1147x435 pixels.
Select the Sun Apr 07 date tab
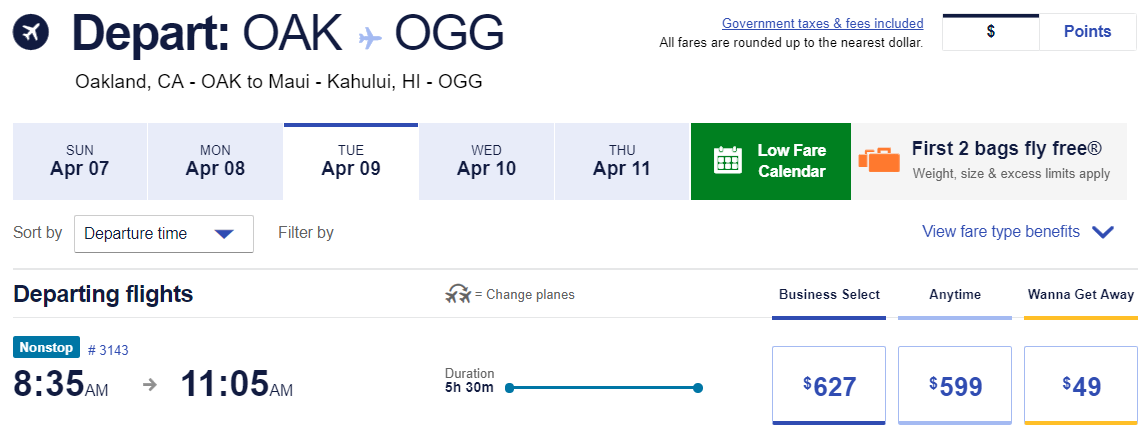pyautogui.click(x=80, y=161)
